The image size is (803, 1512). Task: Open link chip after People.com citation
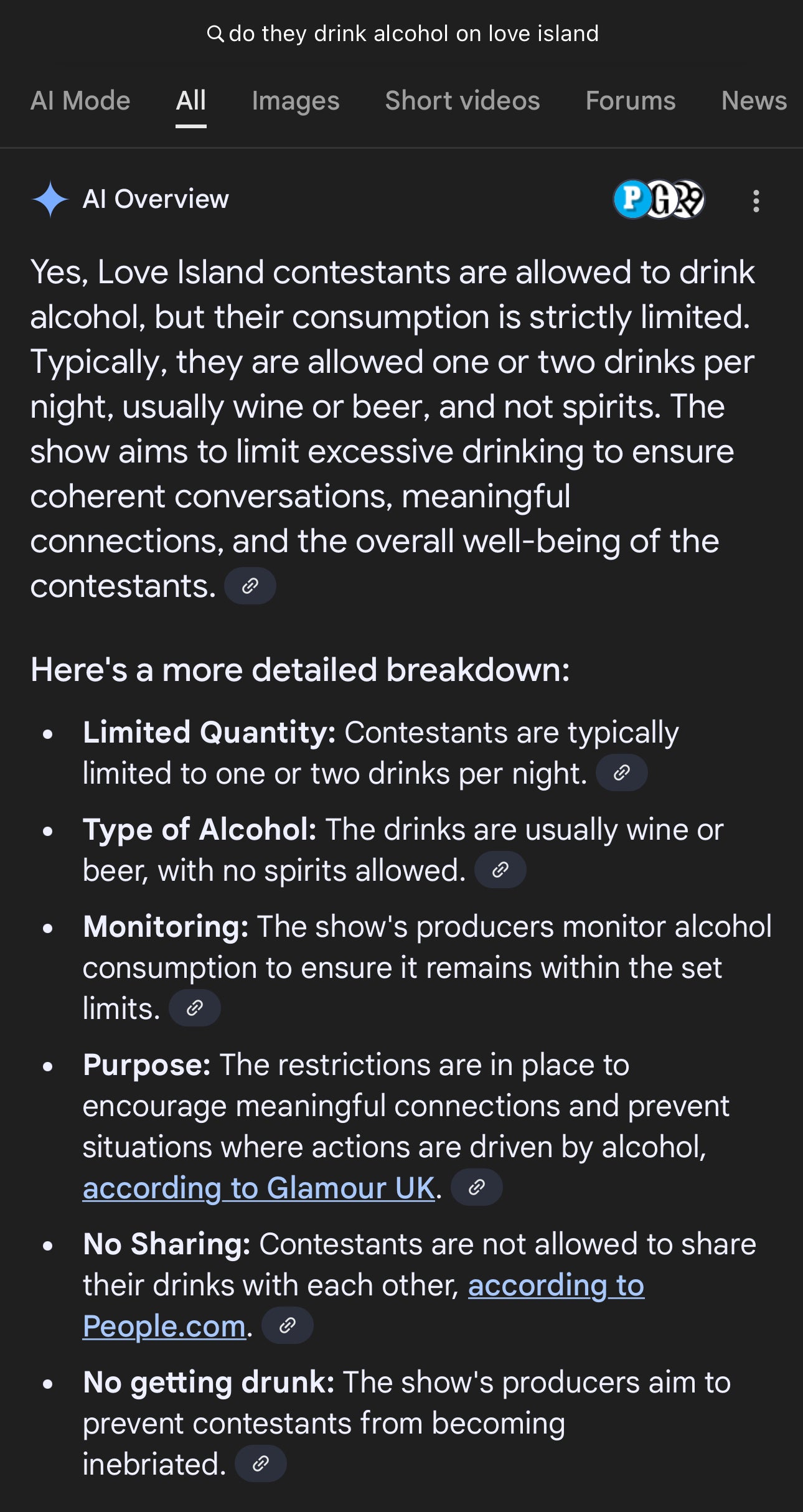(288, 1325)
